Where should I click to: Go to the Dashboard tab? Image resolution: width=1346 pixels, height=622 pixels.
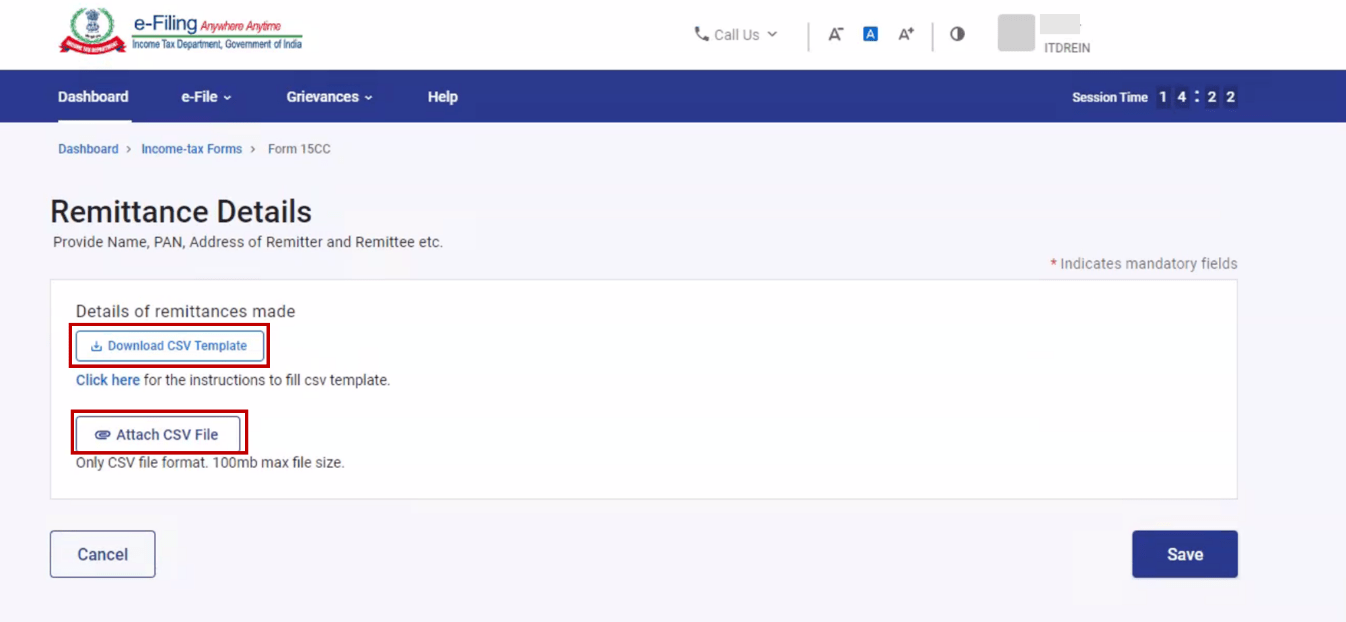click(x=93, y=97)
